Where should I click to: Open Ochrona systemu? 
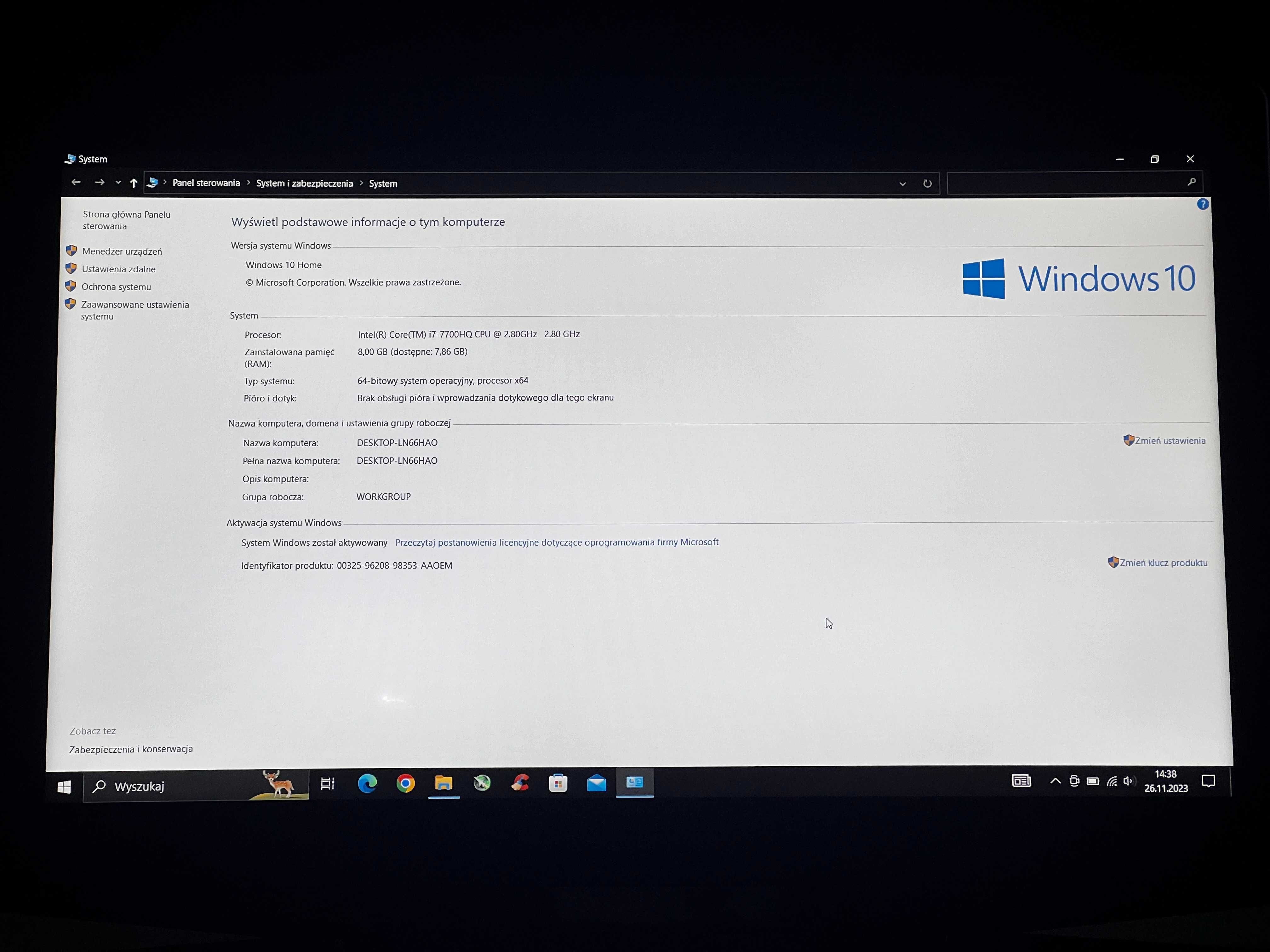[x=116, y=287]
